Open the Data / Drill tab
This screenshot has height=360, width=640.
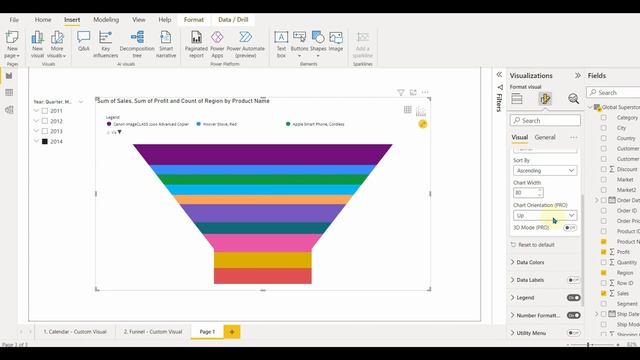(x=233, y=20)
